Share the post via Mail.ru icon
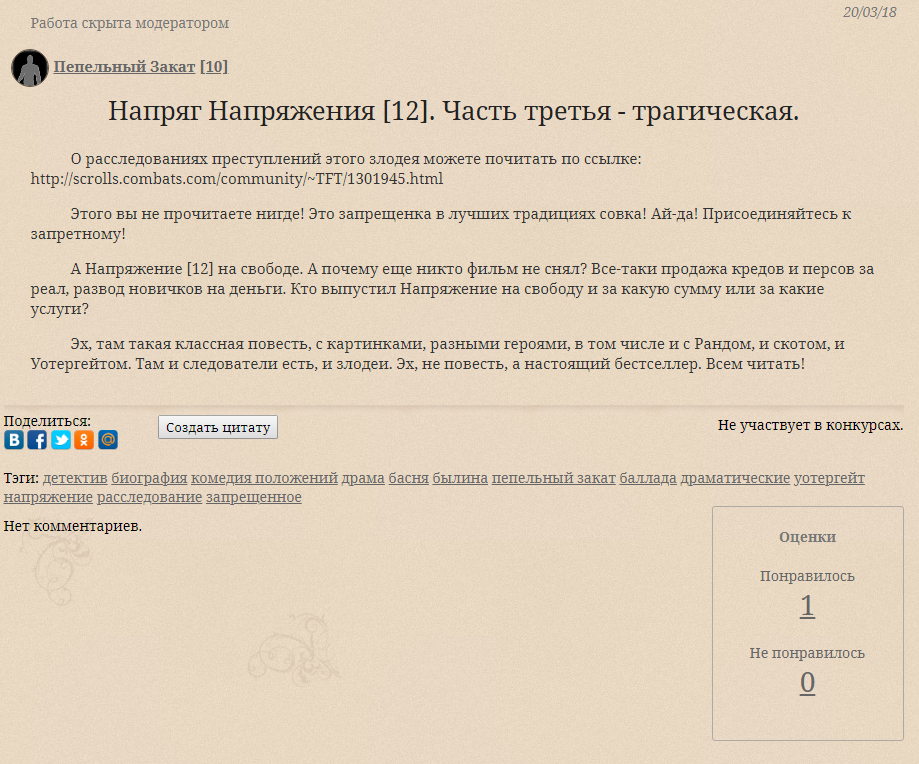Image resolution: width=919 pixels, height=764 pixels. (108, 439)
